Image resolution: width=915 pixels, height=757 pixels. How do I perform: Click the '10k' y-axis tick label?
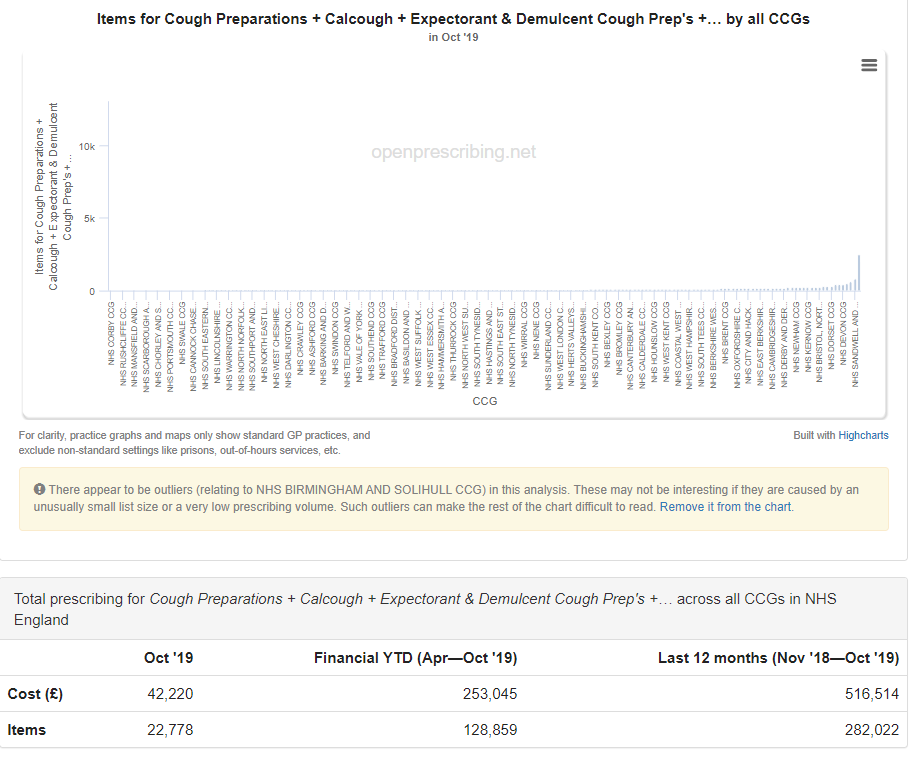(87, 146)
